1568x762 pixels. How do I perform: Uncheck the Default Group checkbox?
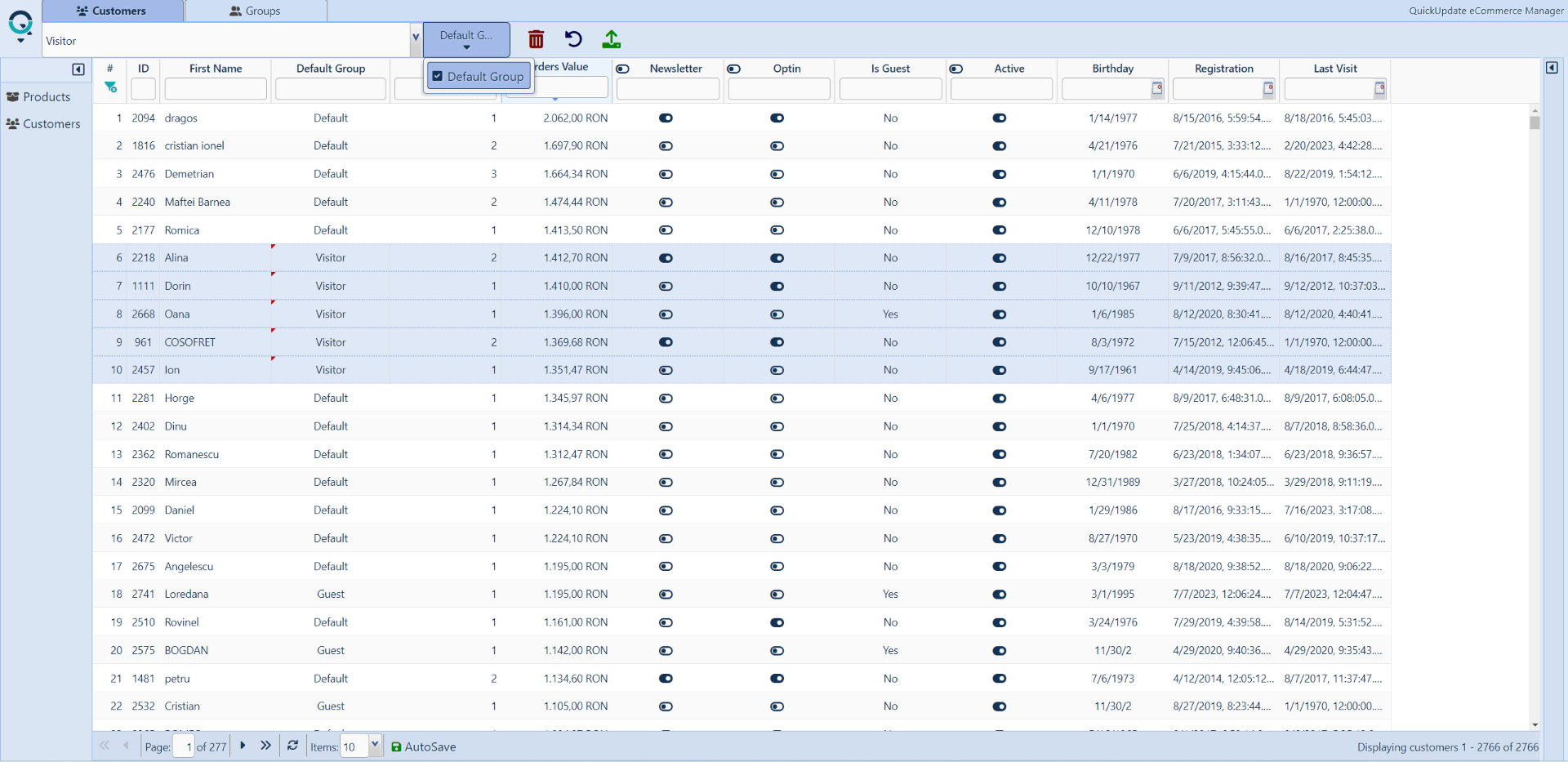(438, 76)
